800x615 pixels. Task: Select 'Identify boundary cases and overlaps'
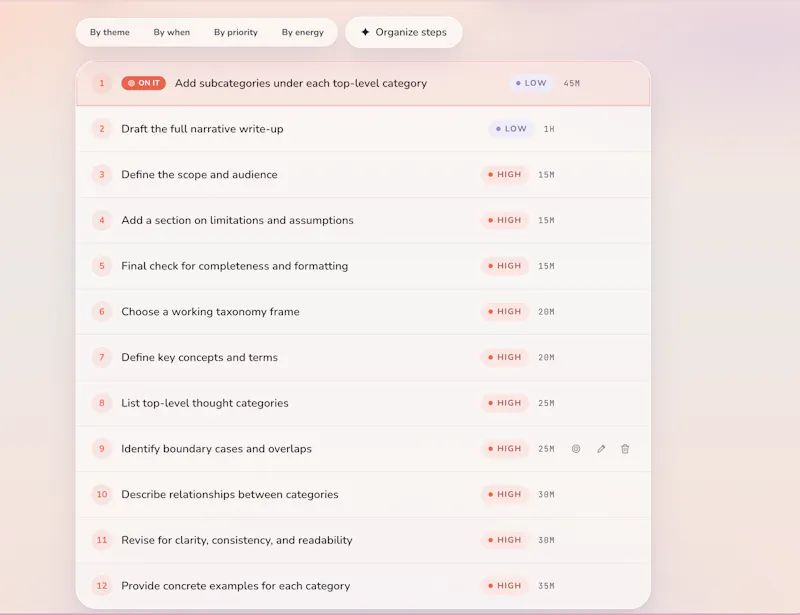[x=216, y=449]
